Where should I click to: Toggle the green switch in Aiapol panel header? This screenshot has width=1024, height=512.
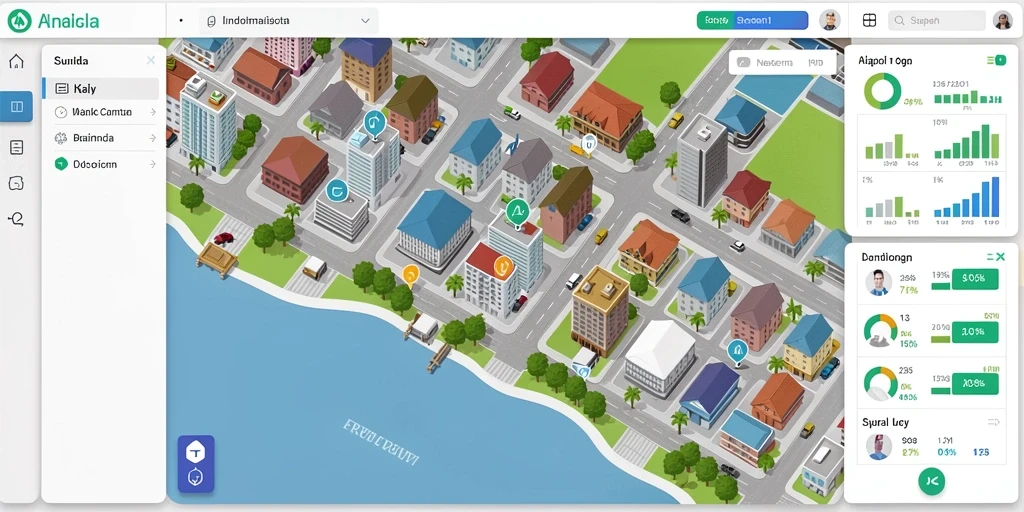(997, 60)
